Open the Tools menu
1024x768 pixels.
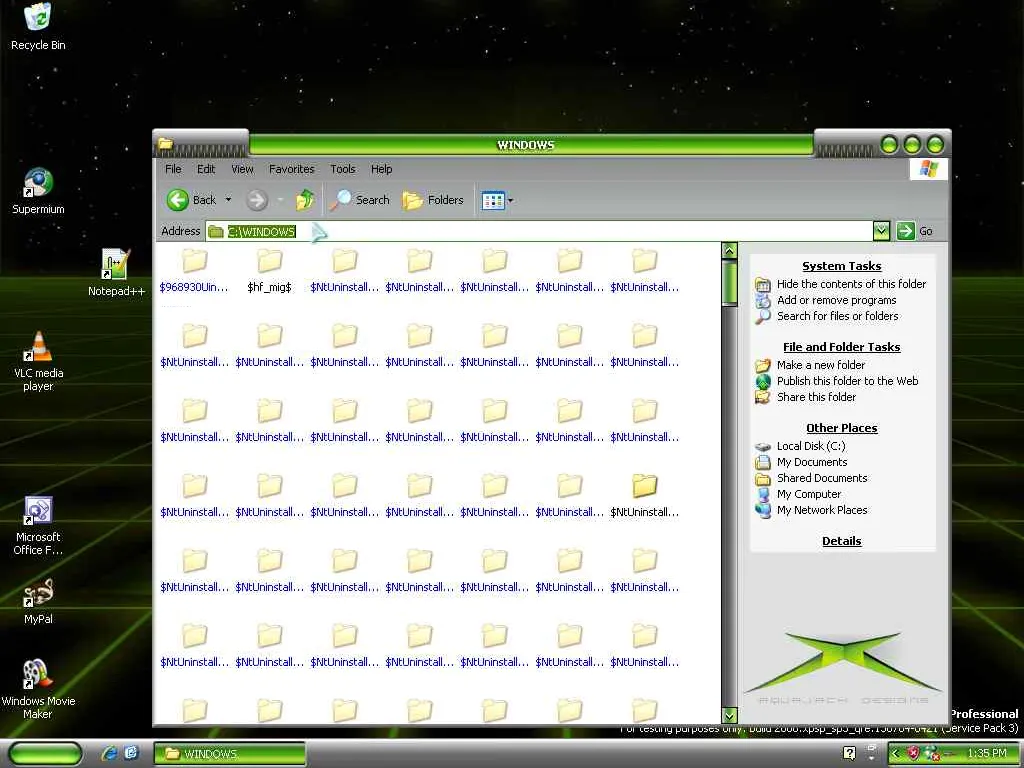(342, 169)
